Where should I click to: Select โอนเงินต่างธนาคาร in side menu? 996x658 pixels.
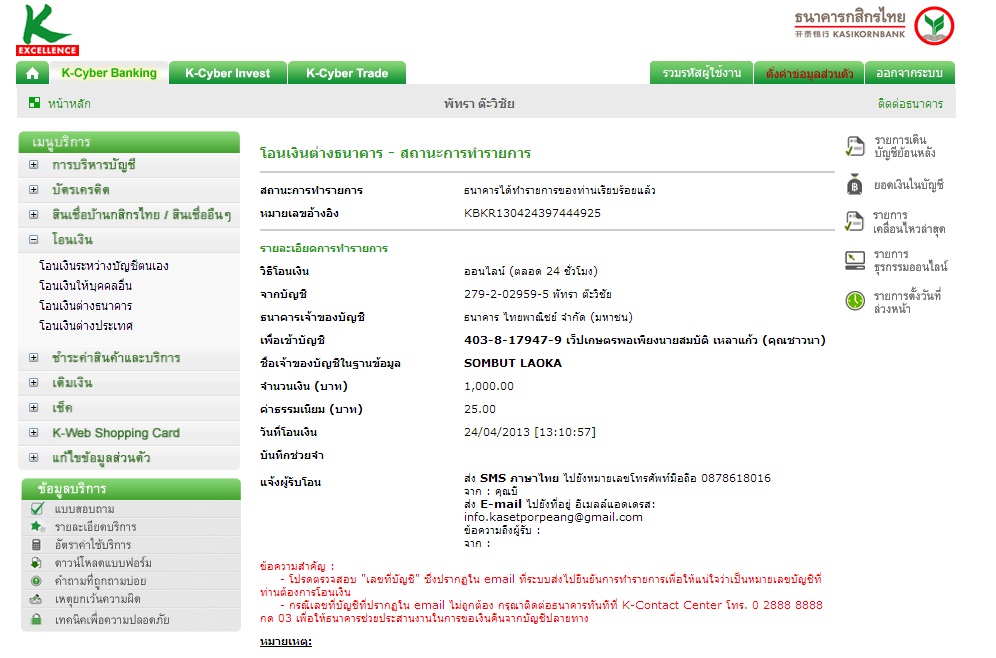pos(85,306)
